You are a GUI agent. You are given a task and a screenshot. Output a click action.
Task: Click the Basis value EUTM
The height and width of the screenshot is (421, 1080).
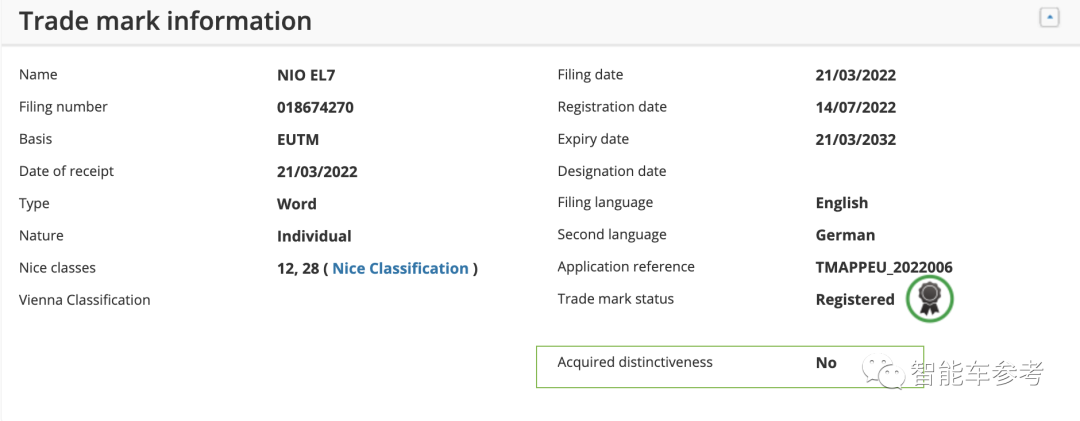point(298,140)
